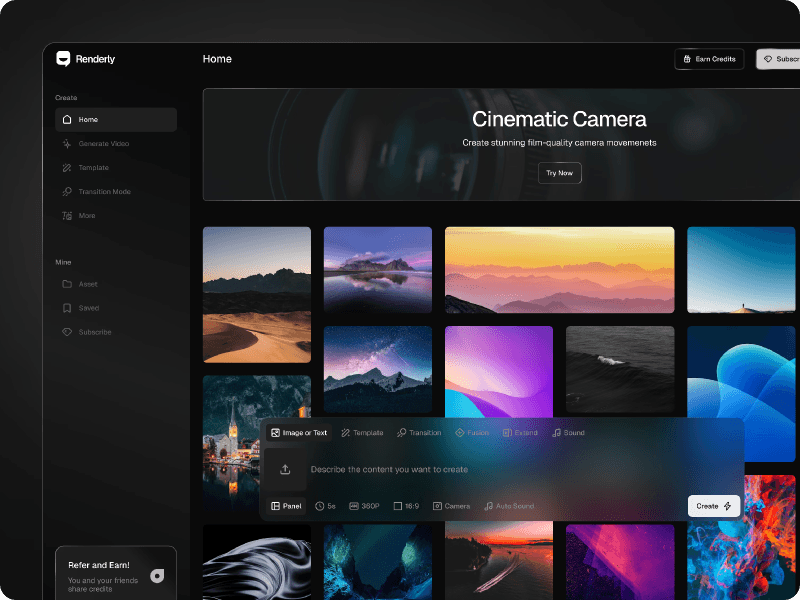Click the Create button
Image resolution: width=800 pixels, height=600 pixels.
tap(714, 506)
